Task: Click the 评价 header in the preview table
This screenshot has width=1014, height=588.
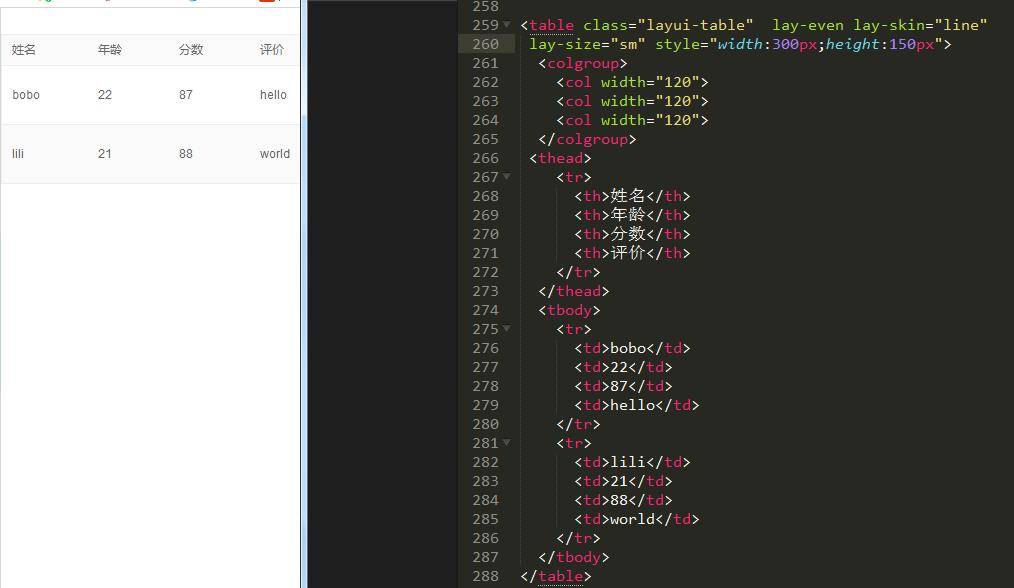Action: (272, 50)
